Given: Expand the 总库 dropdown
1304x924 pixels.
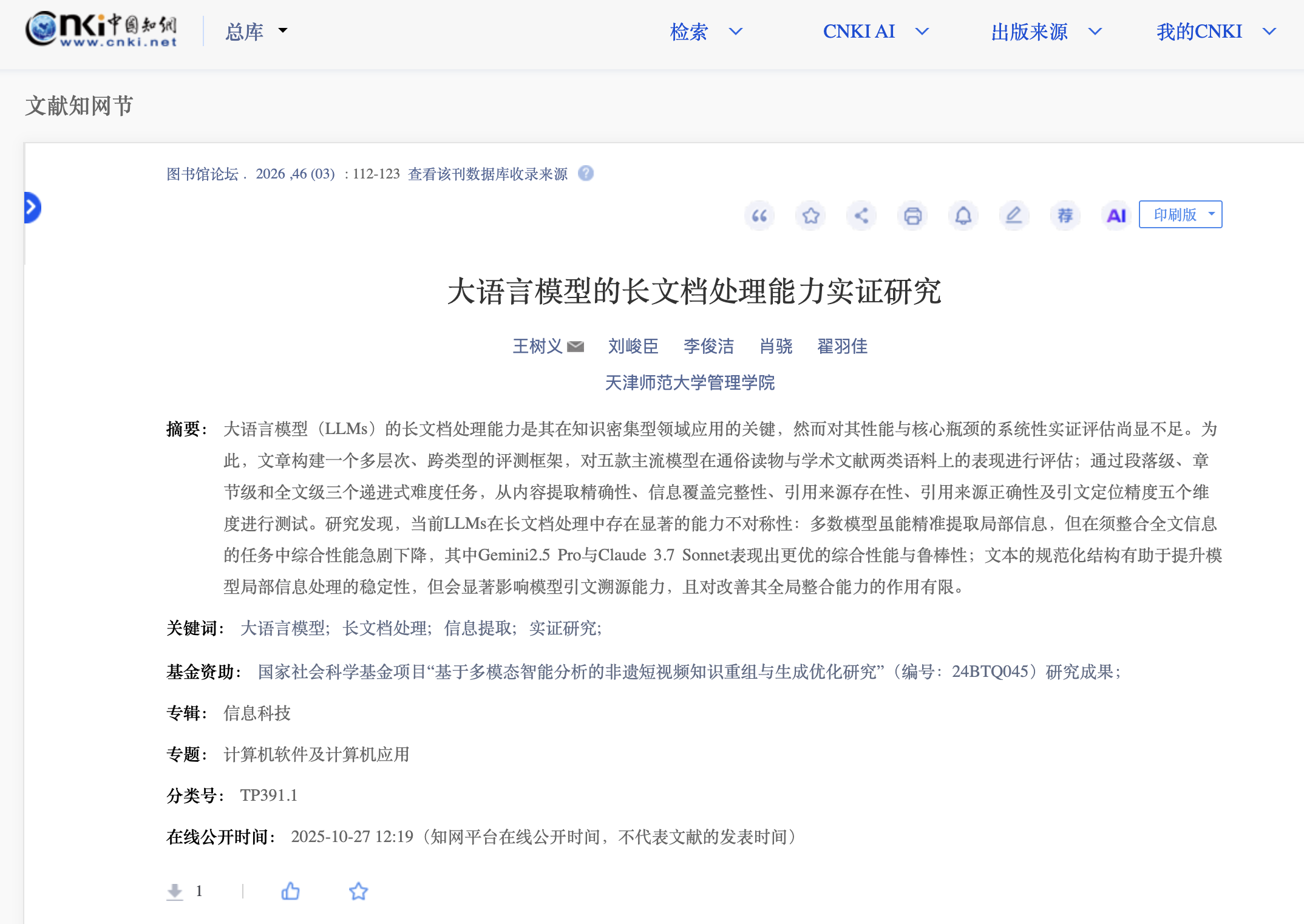Looking at the screenshot, I should [256, 32].
